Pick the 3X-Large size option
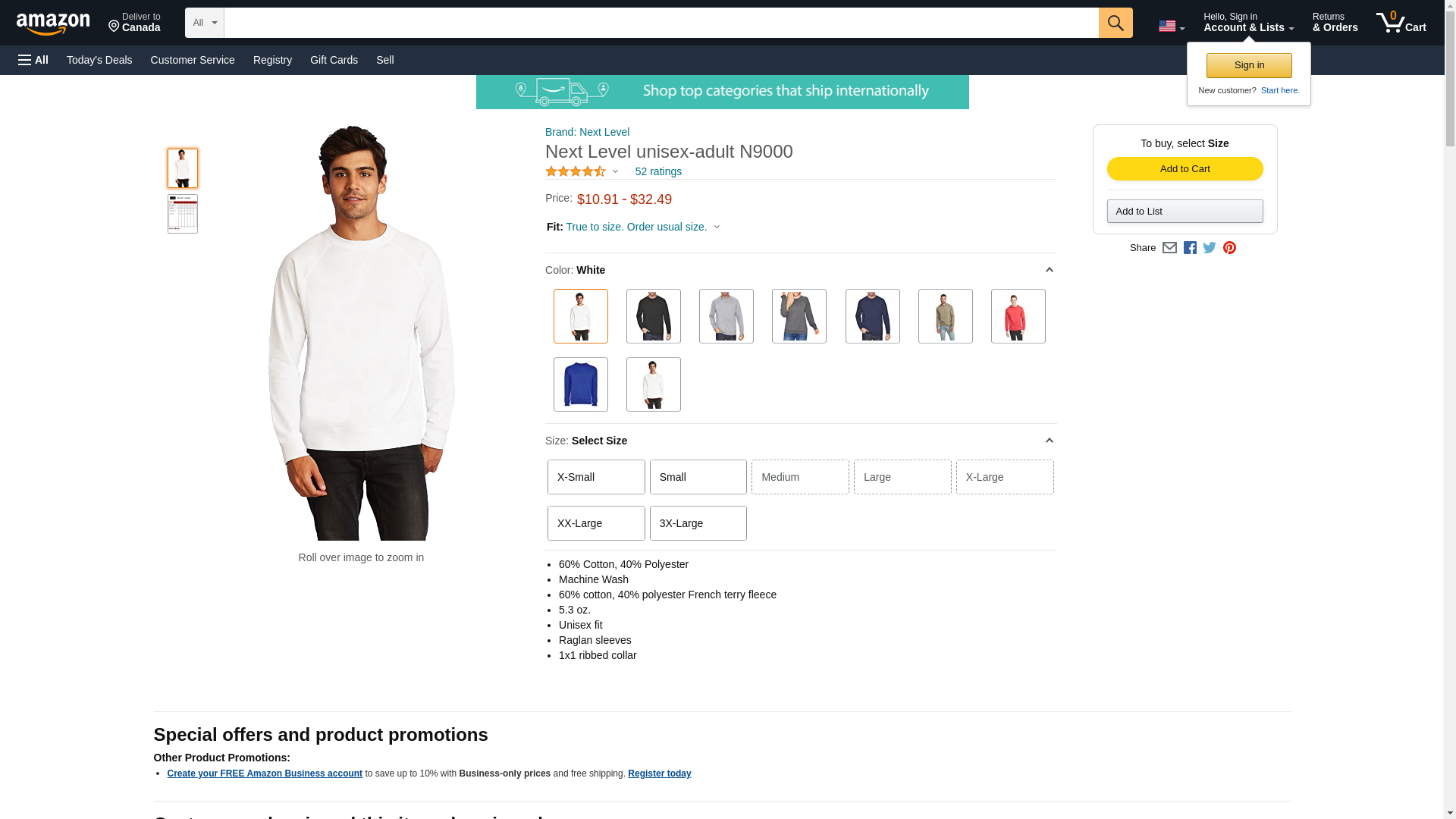The image size is (1456, 819). tap(698, 523)
